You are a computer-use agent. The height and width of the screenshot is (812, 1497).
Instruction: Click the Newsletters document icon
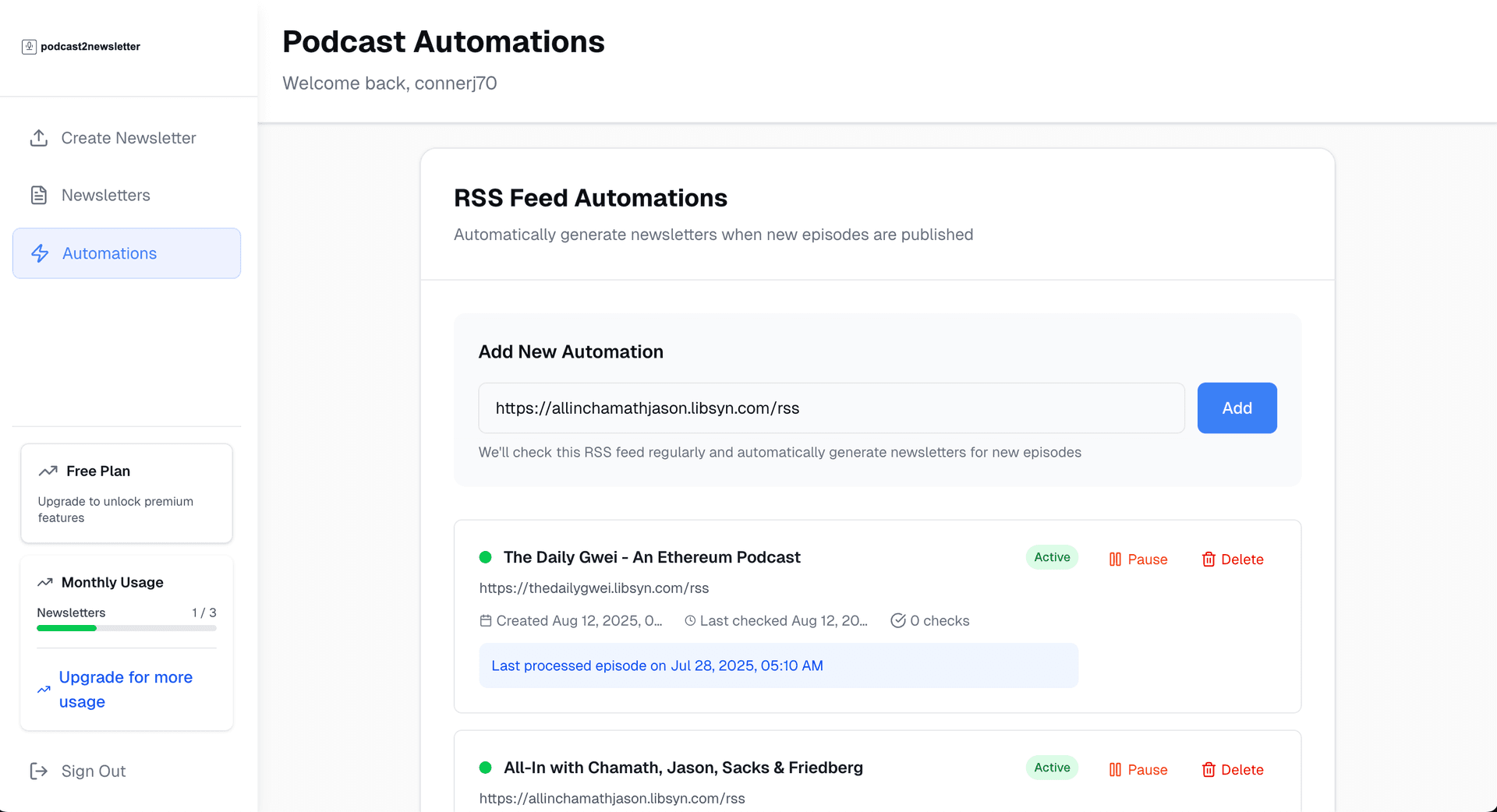click(39, 196)
